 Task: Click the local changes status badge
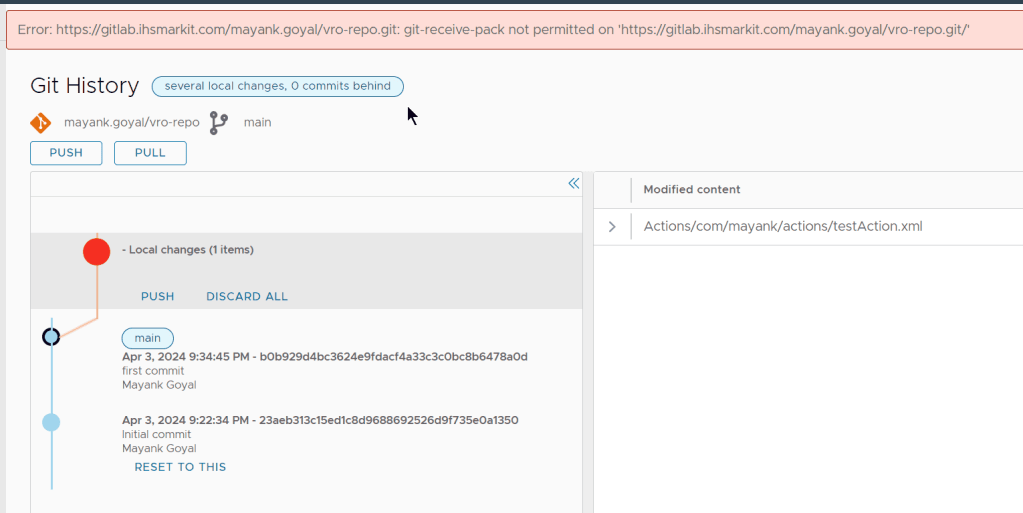(277, 87)
